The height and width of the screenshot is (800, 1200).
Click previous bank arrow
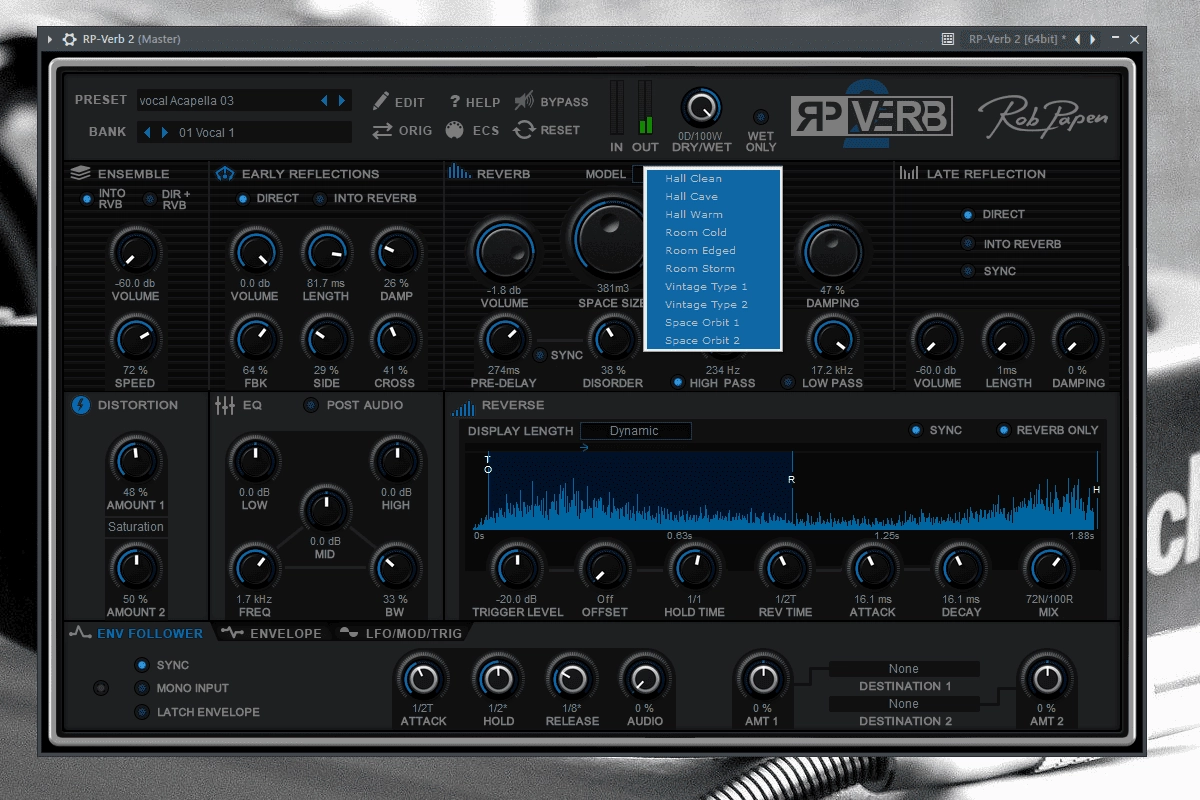pos(147,132)
